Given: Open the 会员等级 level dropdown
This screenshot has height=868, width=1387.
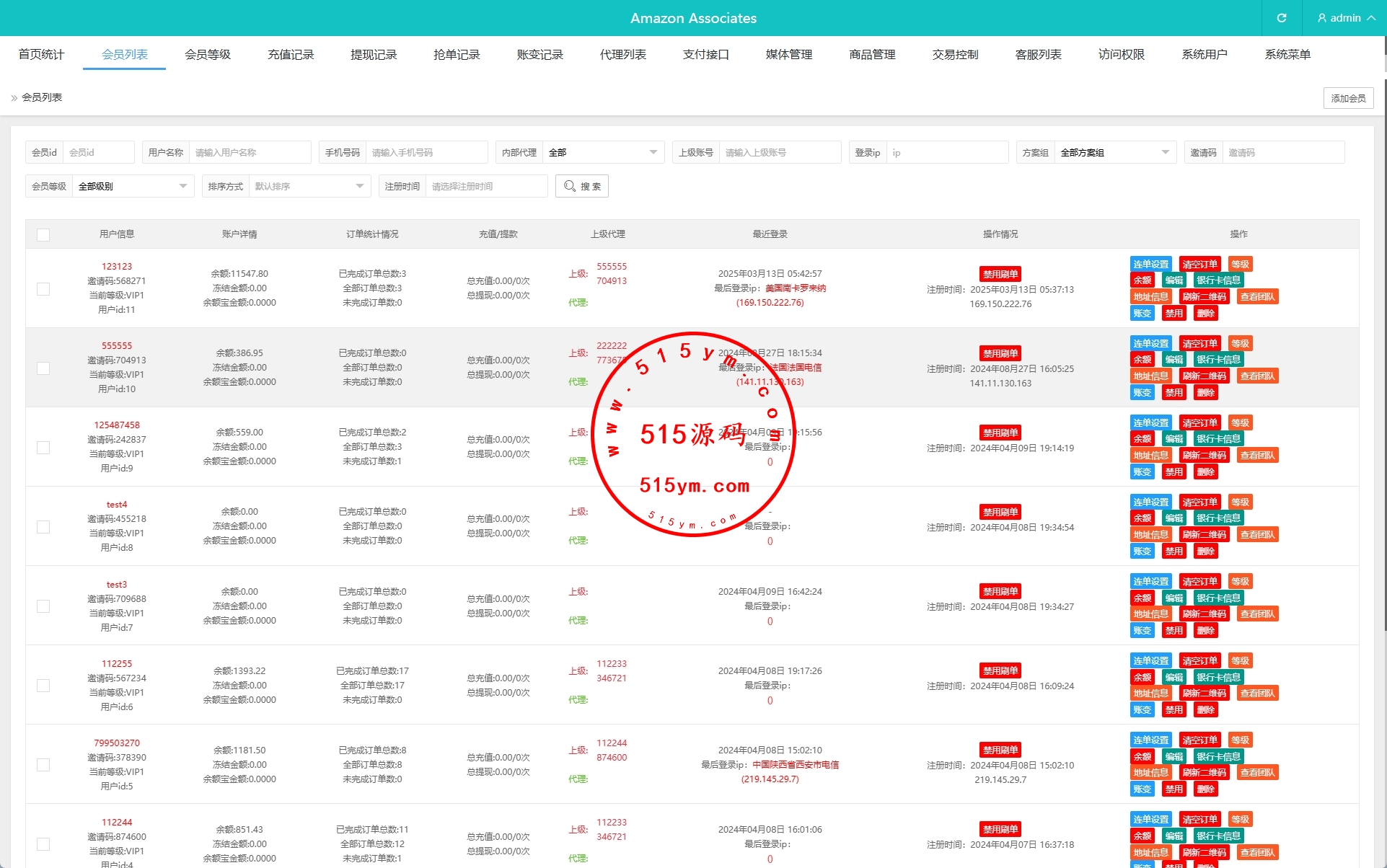Looking at the screenshot, I should [x=132, y=186].
